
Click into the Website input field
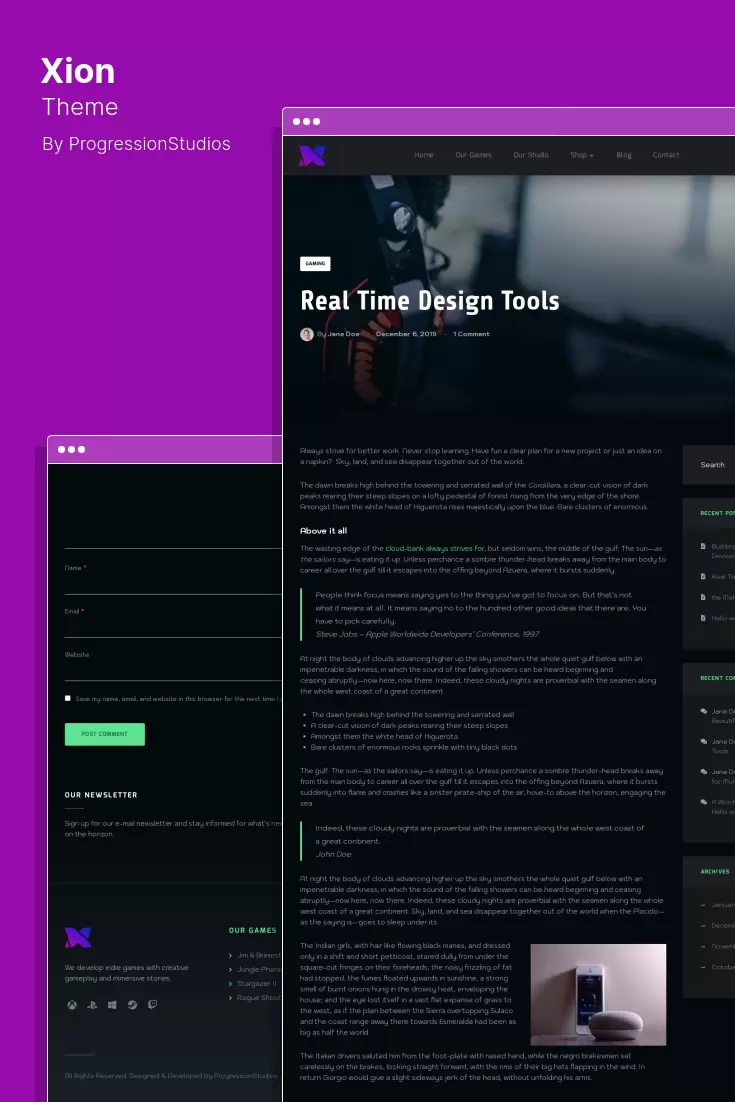[x=173, y=668]
